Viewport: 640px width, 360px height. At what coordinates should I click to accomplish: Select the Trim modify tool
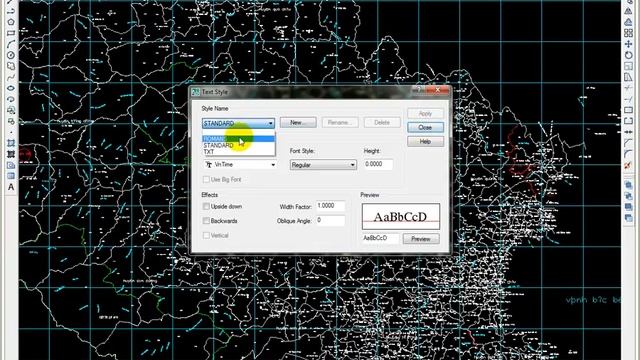tap(629, 88)
